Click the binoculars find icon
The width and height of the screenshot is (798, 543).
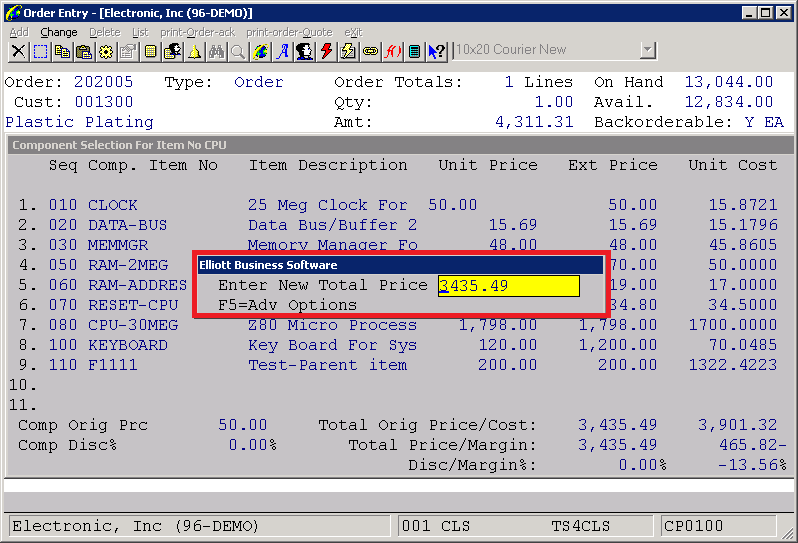[216, 51]
